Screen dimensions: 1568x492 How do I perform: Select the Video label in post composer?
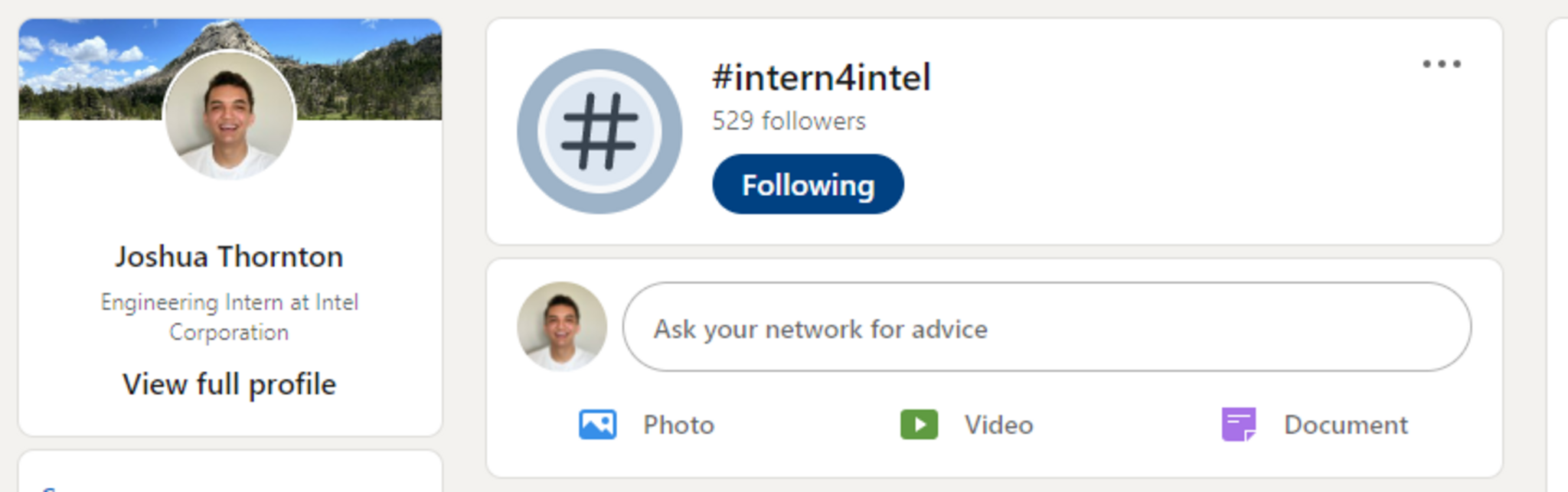998,425
